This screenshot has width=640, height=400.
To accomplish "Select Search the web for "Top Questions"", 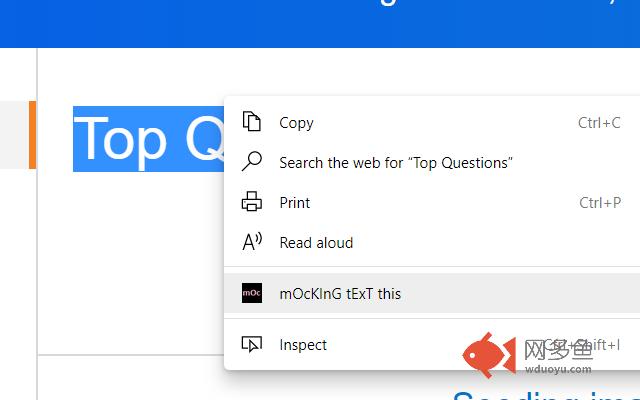I will [432, 162].
